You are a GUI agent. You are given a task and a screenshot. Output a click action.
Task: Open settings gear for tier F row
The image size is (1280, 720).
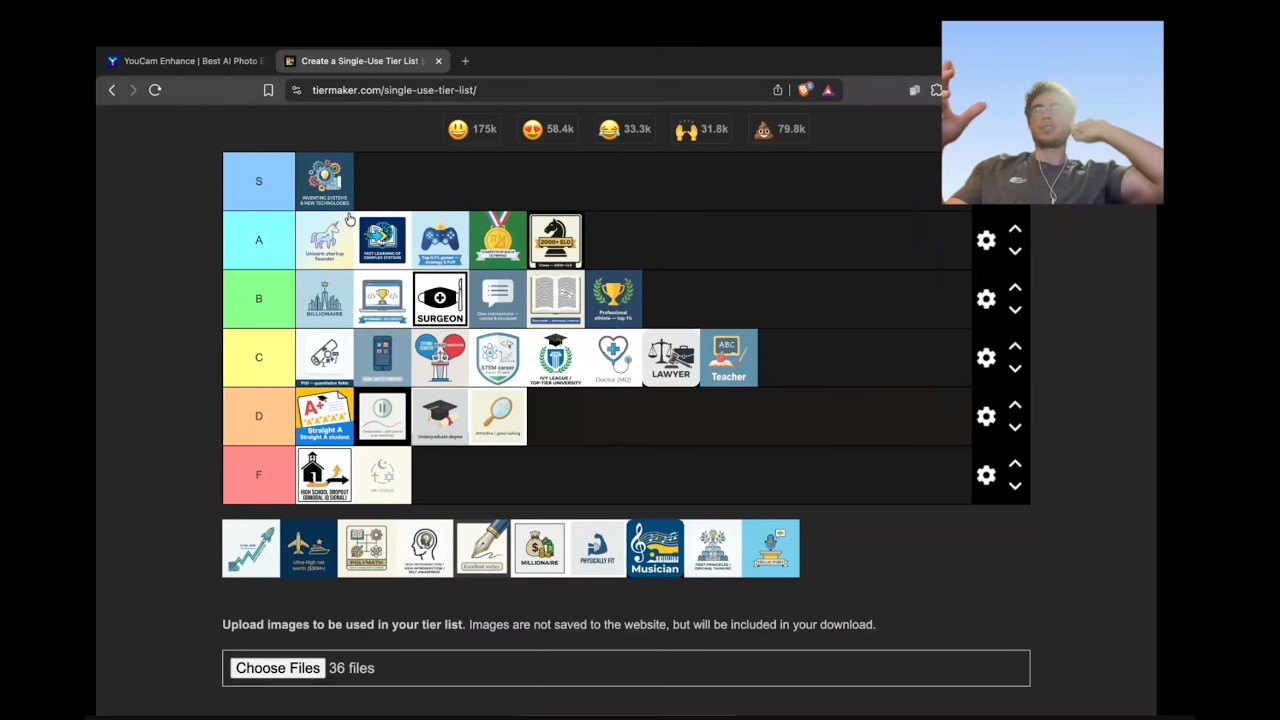[986, 475]
